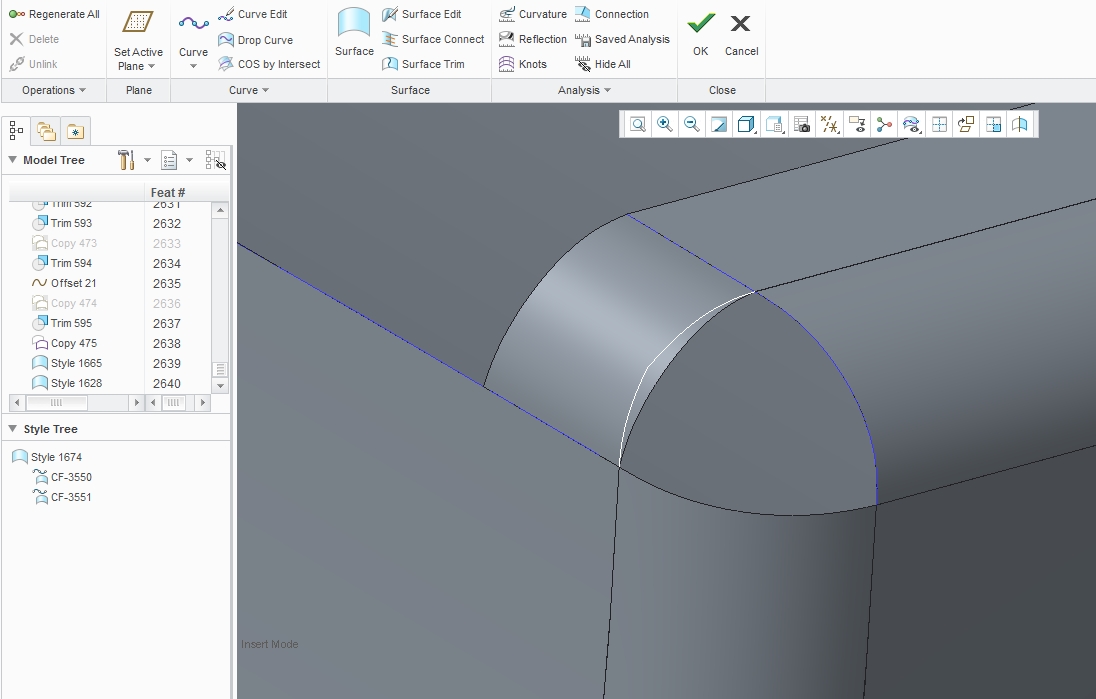Viewport: 1096px width, 699px height.
Task: Expand the Analysis group dropdown
Action: (x=584, y=90)
